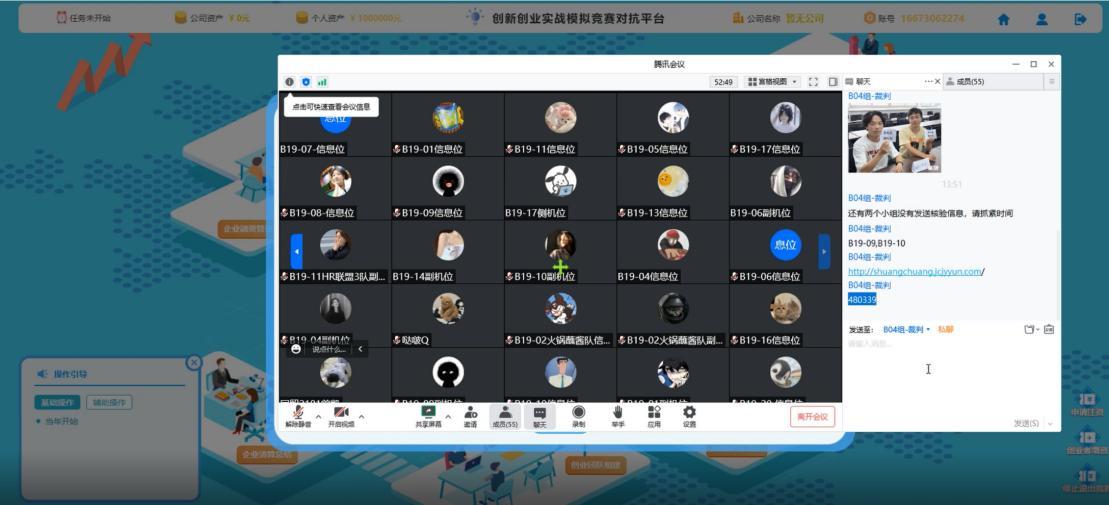Screen dimensions: 1109x505
Task: Toggle the chat (聊天) panel in toolbar
Action: pos(539,414)
